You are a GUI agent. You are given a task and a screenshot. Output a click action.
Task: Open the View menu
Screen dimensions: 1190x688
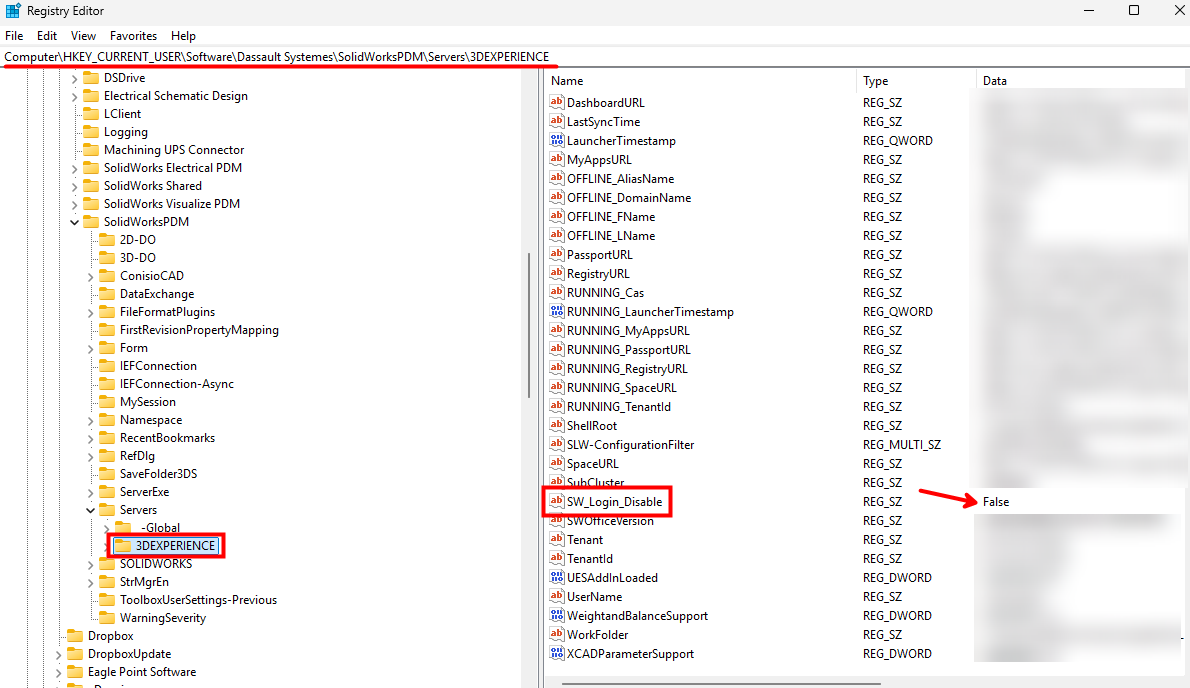coord(82,35)
